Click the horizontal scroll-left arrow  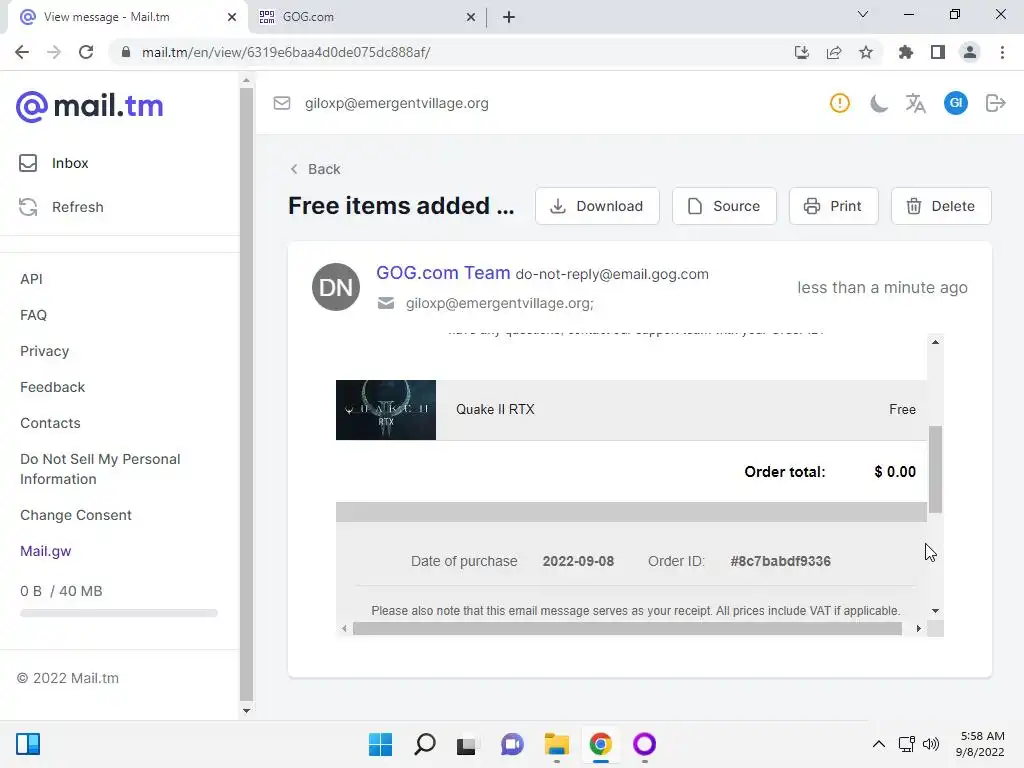click(344, 628)
